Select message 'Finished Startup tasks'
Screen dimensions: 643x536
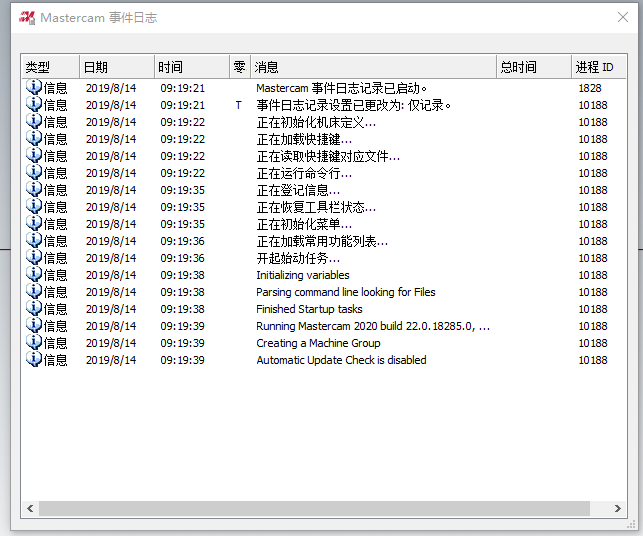[x=309, y=309]
